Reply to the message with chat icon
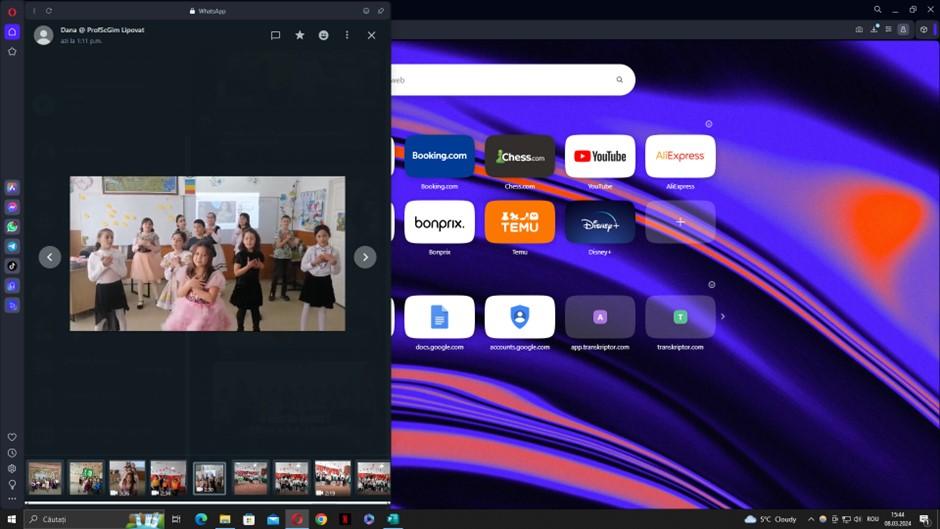Viewport: 940px width, 529px height. tap(275, 35)
